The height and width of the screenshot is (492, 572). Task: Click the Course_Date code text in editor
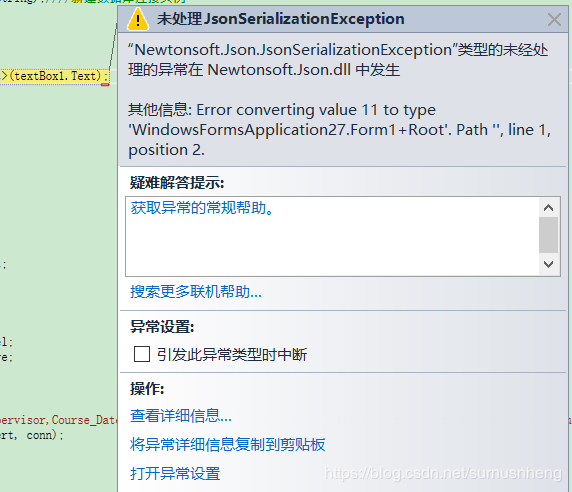pyautogui.click(x=84, y=420)
